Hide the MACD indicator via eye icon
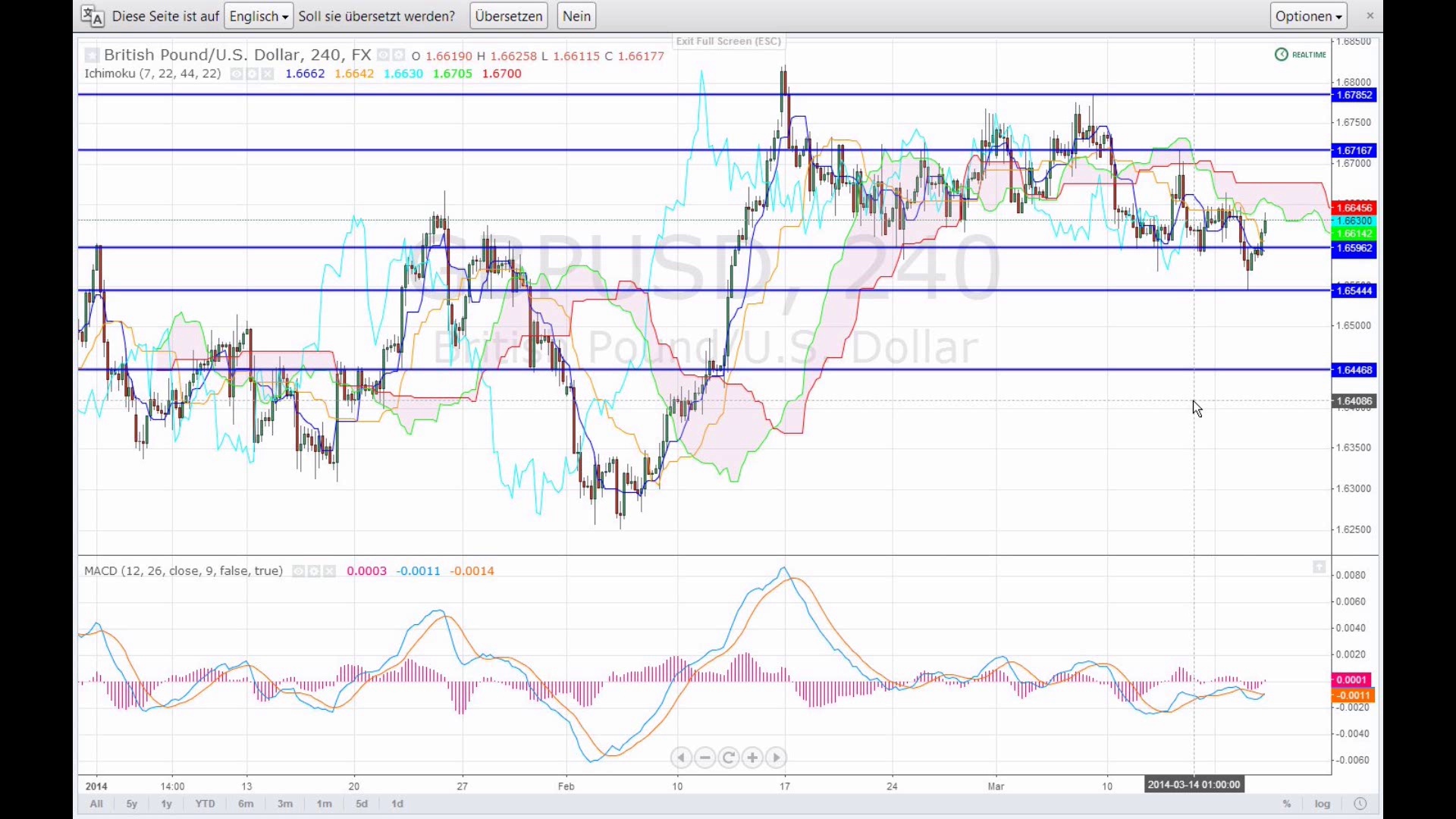The image size is (1456, 819). pyautogui.click(x=299, y=571)
